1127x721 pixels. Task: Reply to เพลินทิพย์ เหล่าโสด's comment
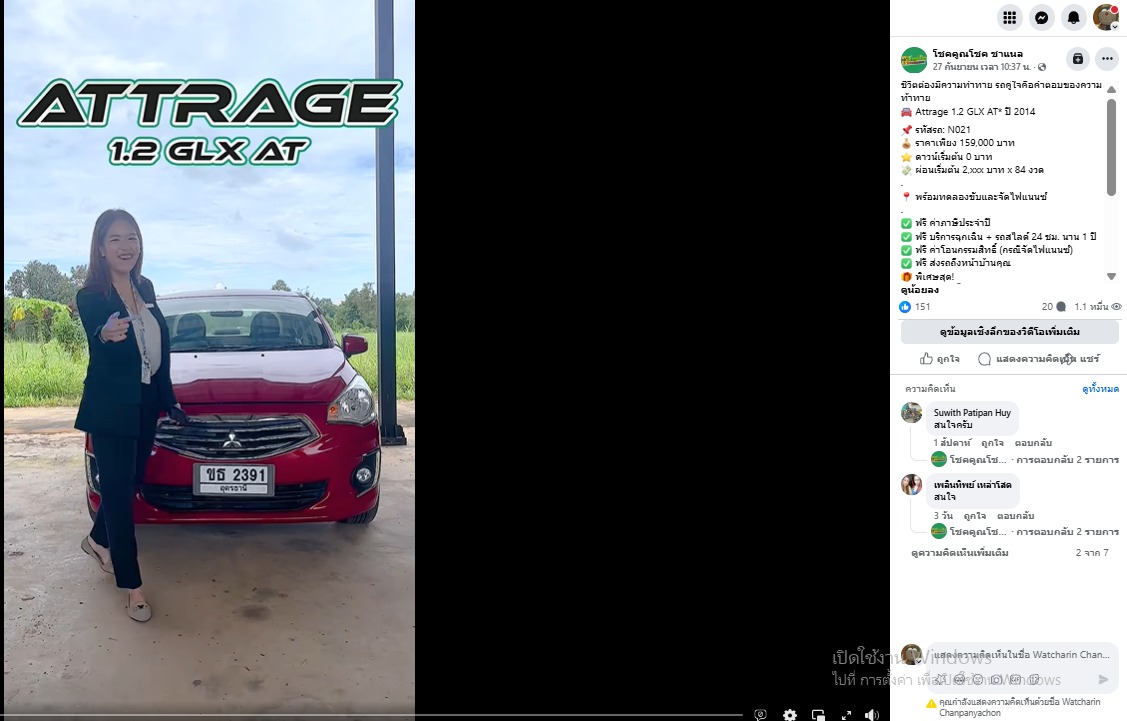pyautogui.click(x=1015, y=515)
